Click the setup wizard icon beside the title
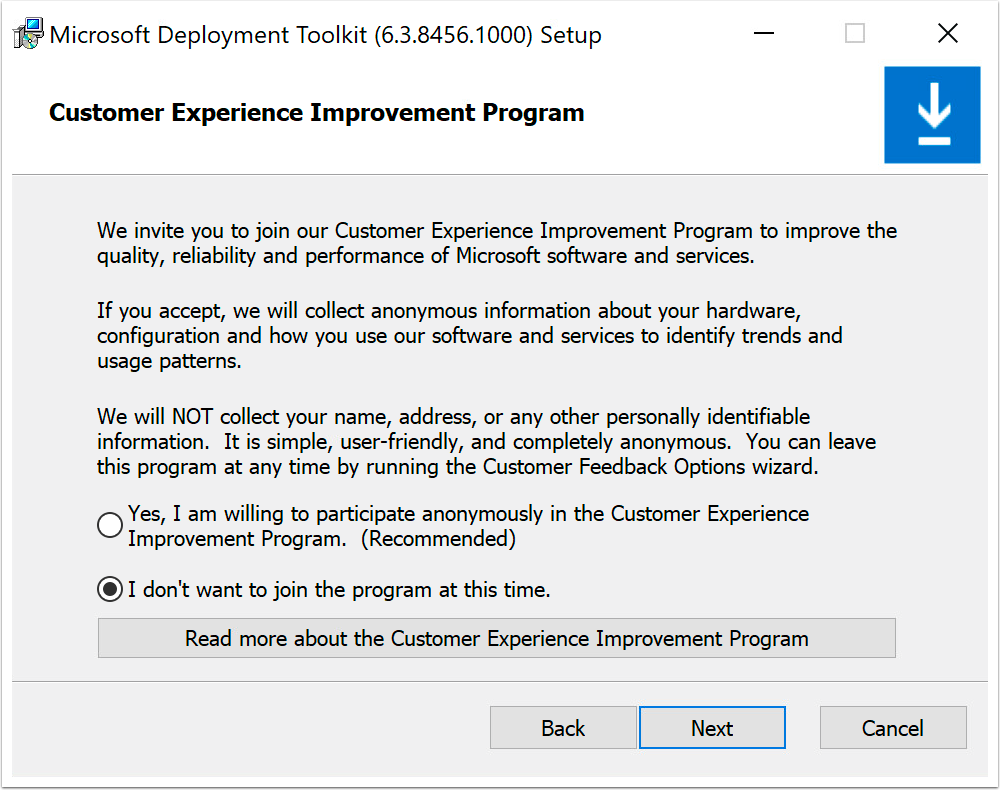Screen dimensions: 1000x790 (x=27, y=32)
